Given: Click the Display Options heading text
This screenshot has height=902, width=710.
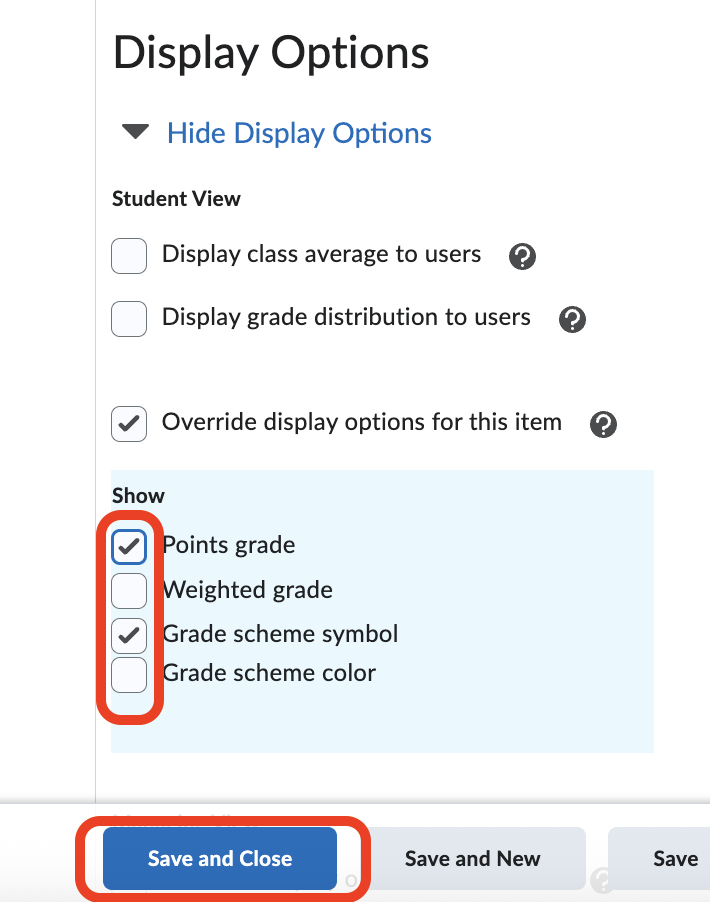Looking at the screenshot, I should (271, 52).
